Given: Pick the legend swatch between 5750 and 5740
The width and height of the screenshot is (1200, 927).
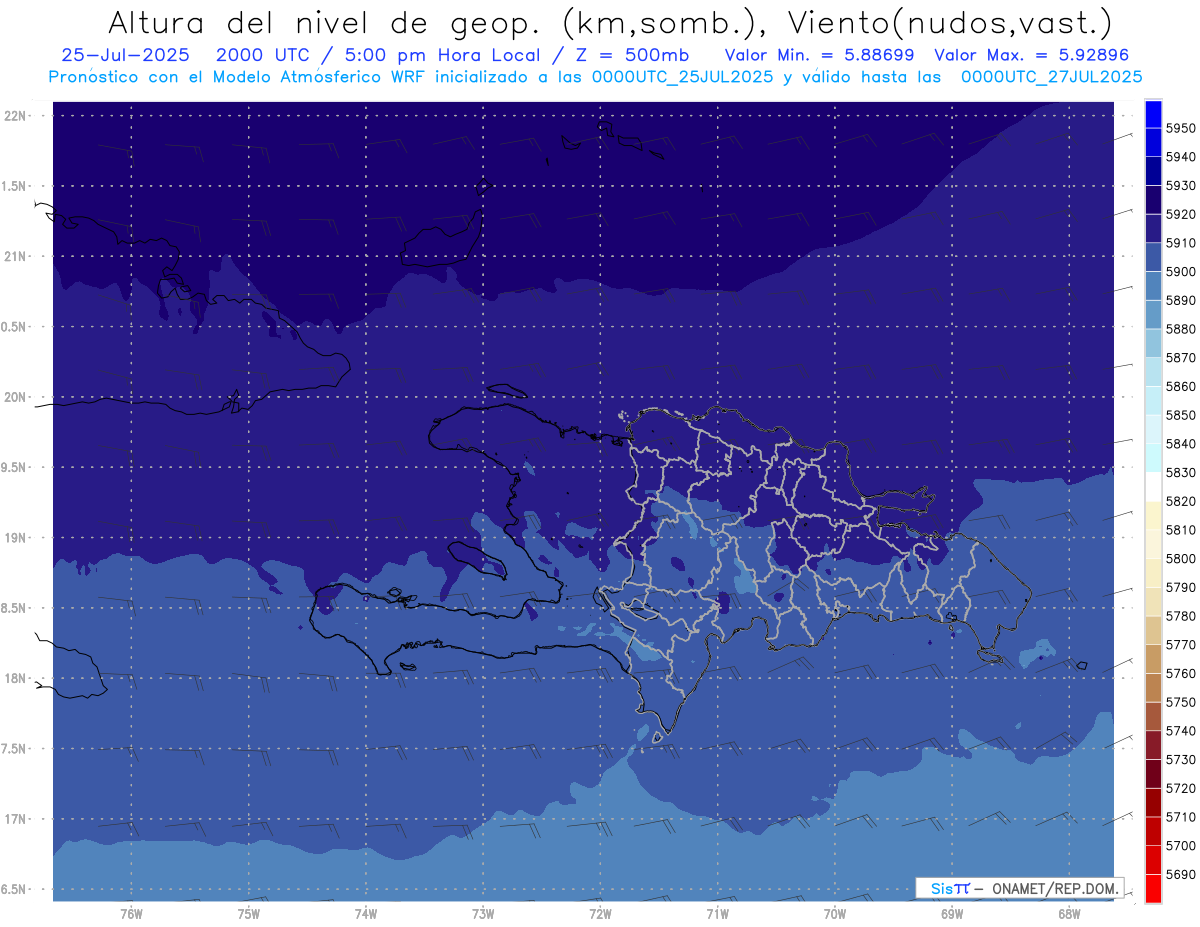Looking at the screenshot, I should (1153, 716).
